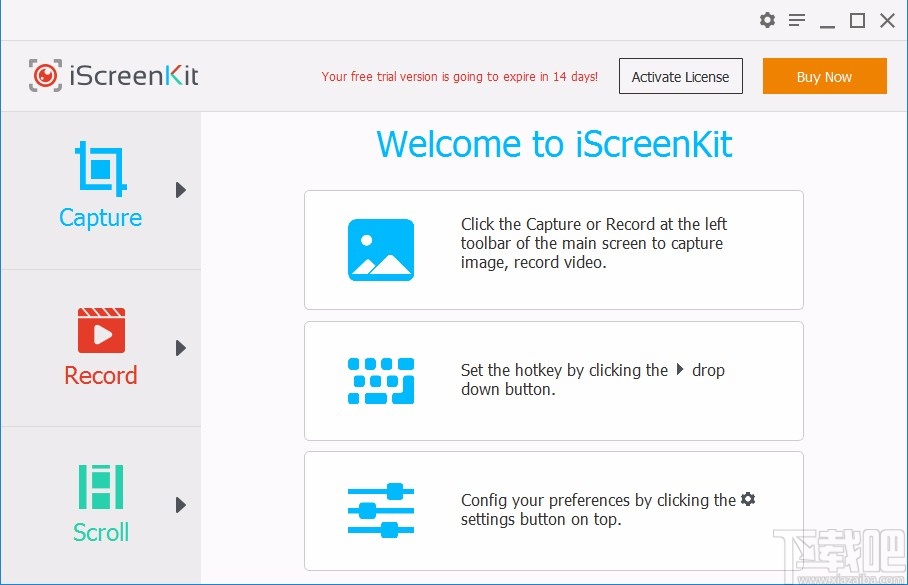Viewport: 908px width, 585px height.
Task: Expand the Capture dropdown arrow
Action: [181, 190]
